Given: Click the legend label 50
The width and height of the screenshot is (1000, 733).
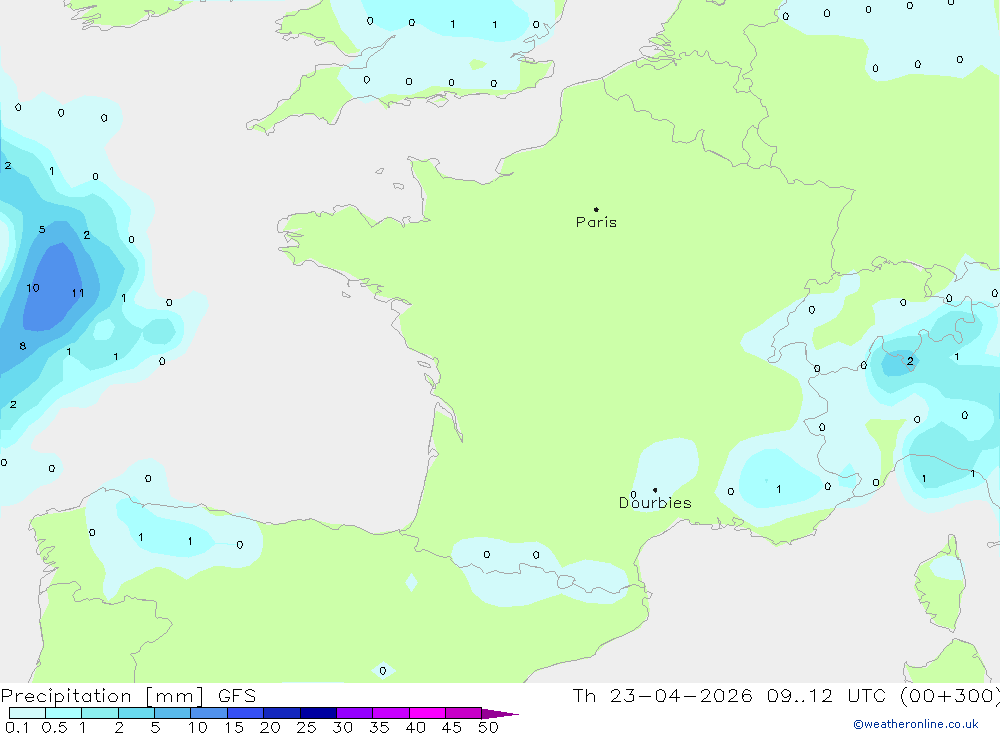Looking at the screenshot, I should pos(488,727).
